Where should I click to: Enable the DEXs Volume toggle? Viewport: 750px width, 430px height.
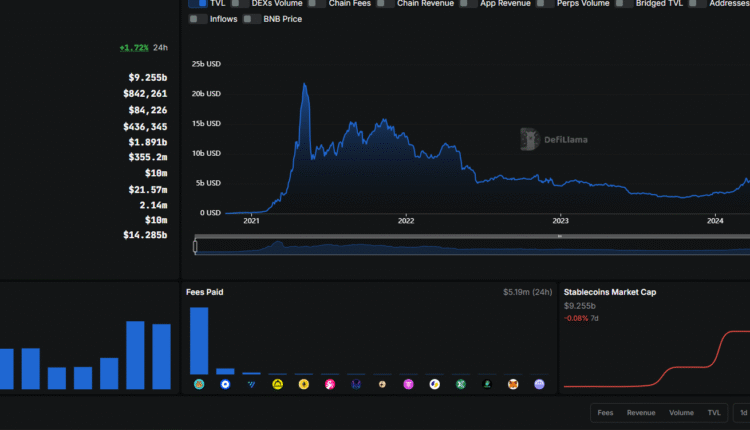coord(241,4)
